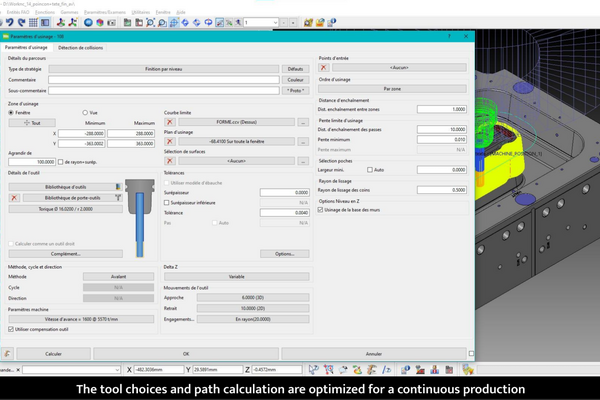
Task: Uncheck Usinage de la base des murs
Action: pyautogui.click(x=321, y=210)
